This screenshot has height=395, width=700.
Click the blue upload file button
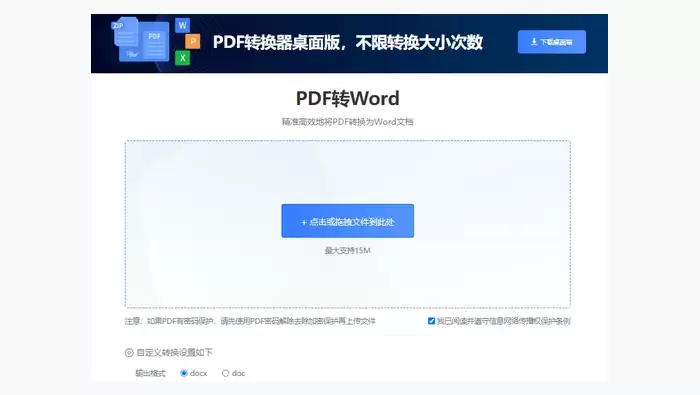tap(347, 221)
